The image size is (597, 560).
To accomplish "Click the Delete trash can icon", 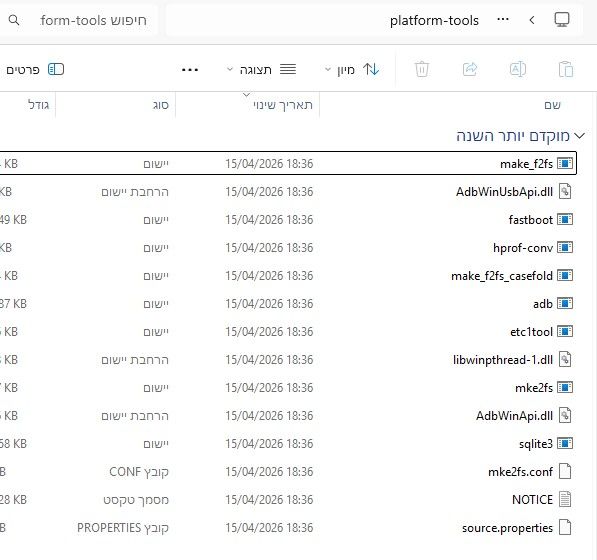I will [421, 69].
